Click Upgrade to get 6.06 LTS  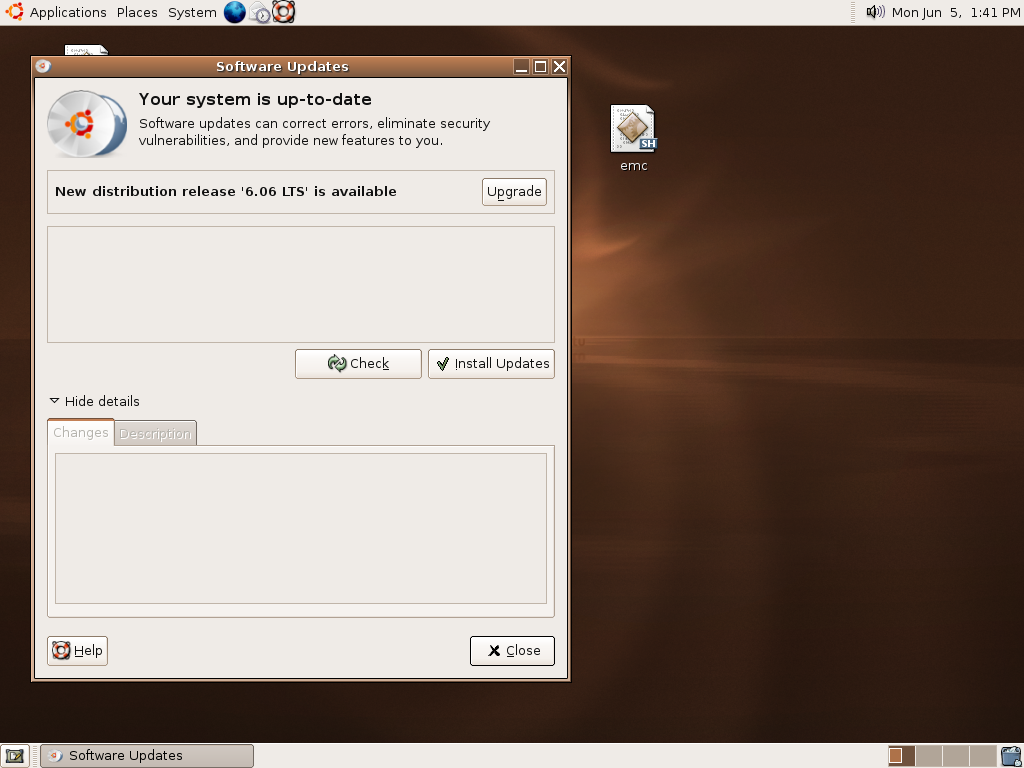click(514, 191)
